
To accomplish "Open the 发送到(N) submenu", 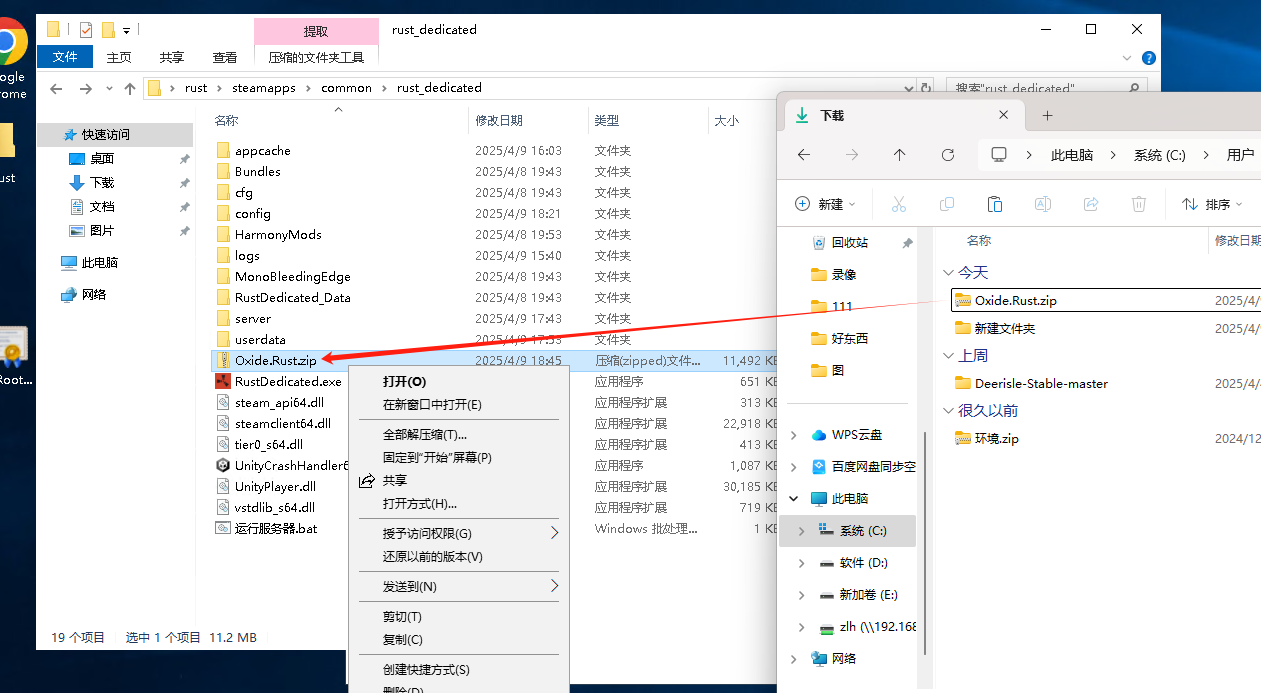I will 458,586.
